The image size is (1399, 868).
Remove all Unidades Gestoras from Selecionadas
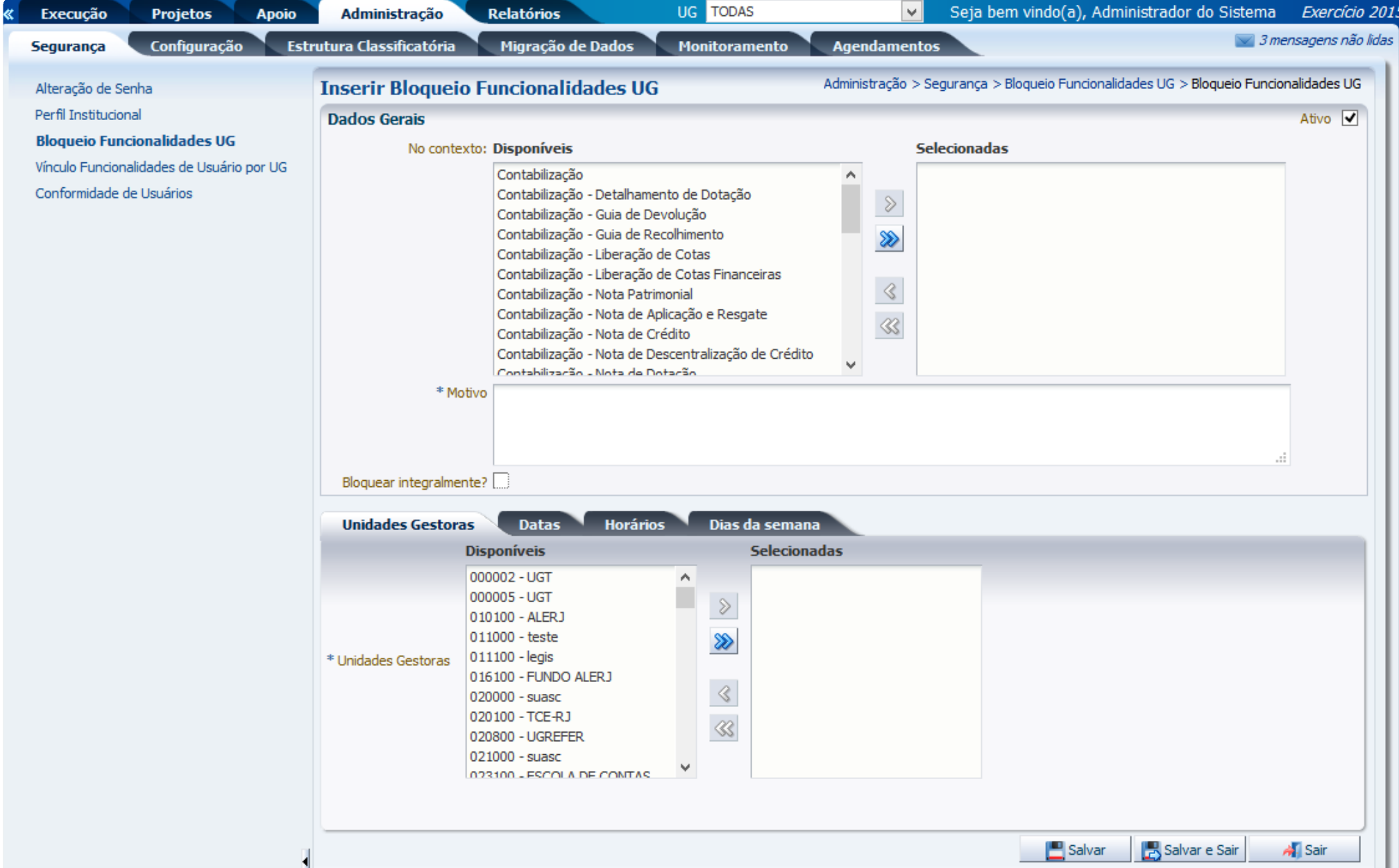coord(723,729)
